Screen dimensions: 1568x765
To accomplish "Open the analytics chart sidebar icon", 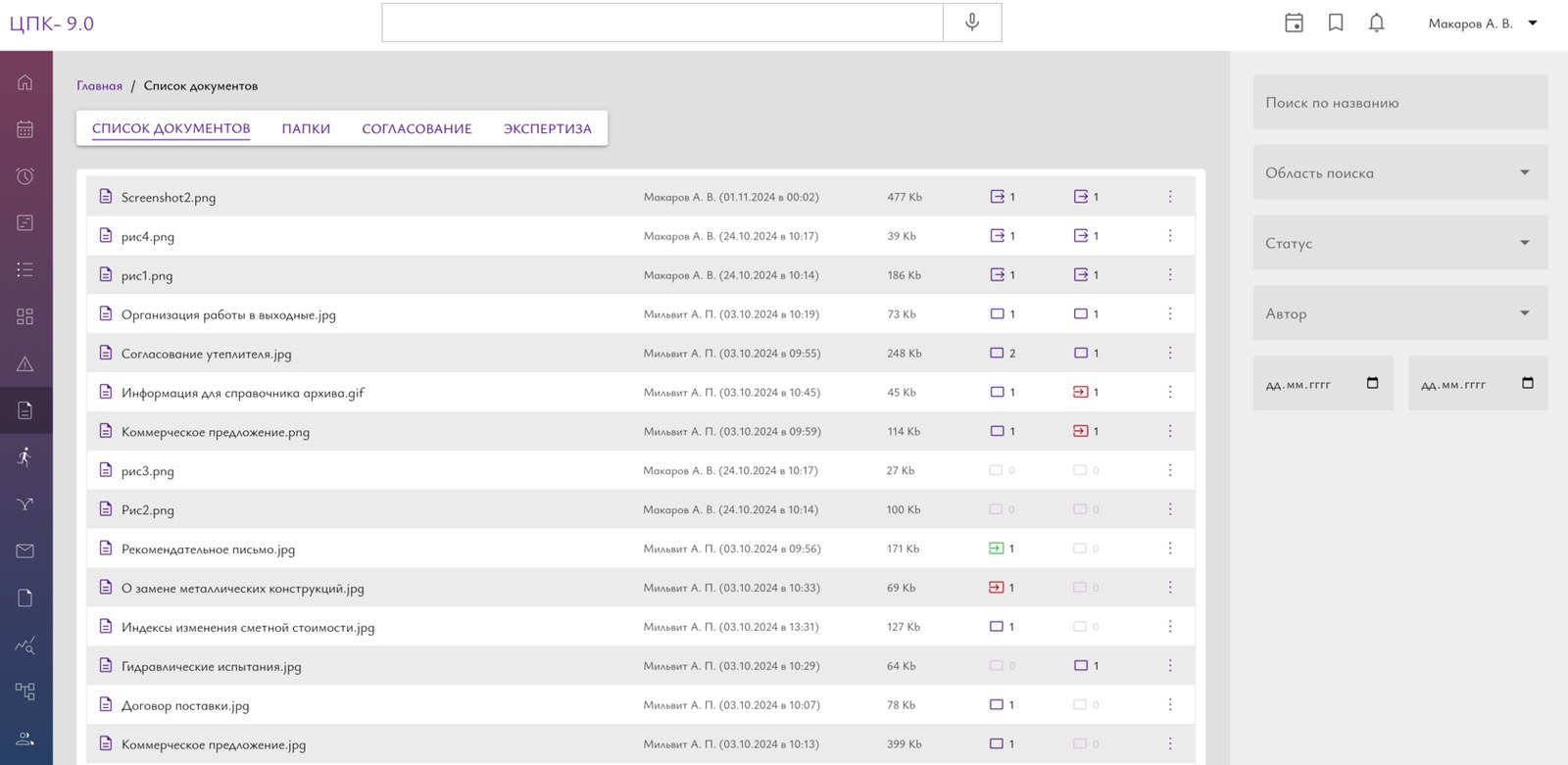I will click(x=25, y=645).
